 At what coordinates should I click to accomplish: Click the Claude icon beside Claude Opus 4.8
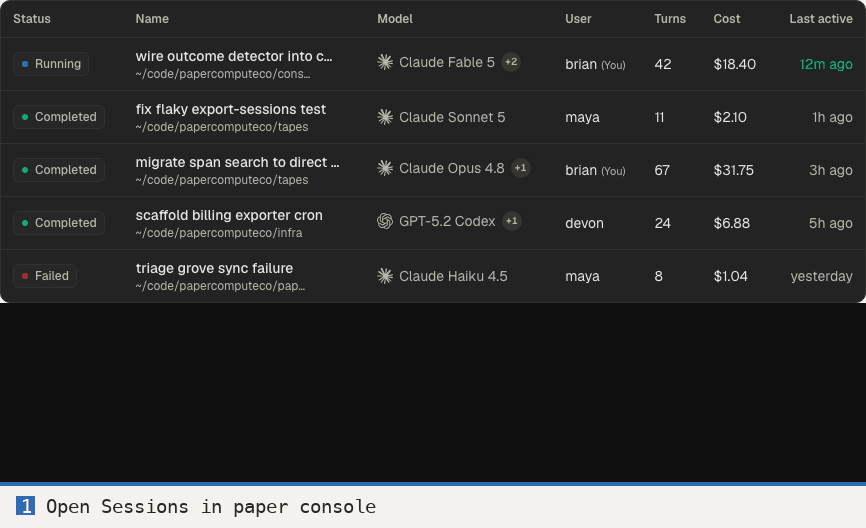pos(385,168)
